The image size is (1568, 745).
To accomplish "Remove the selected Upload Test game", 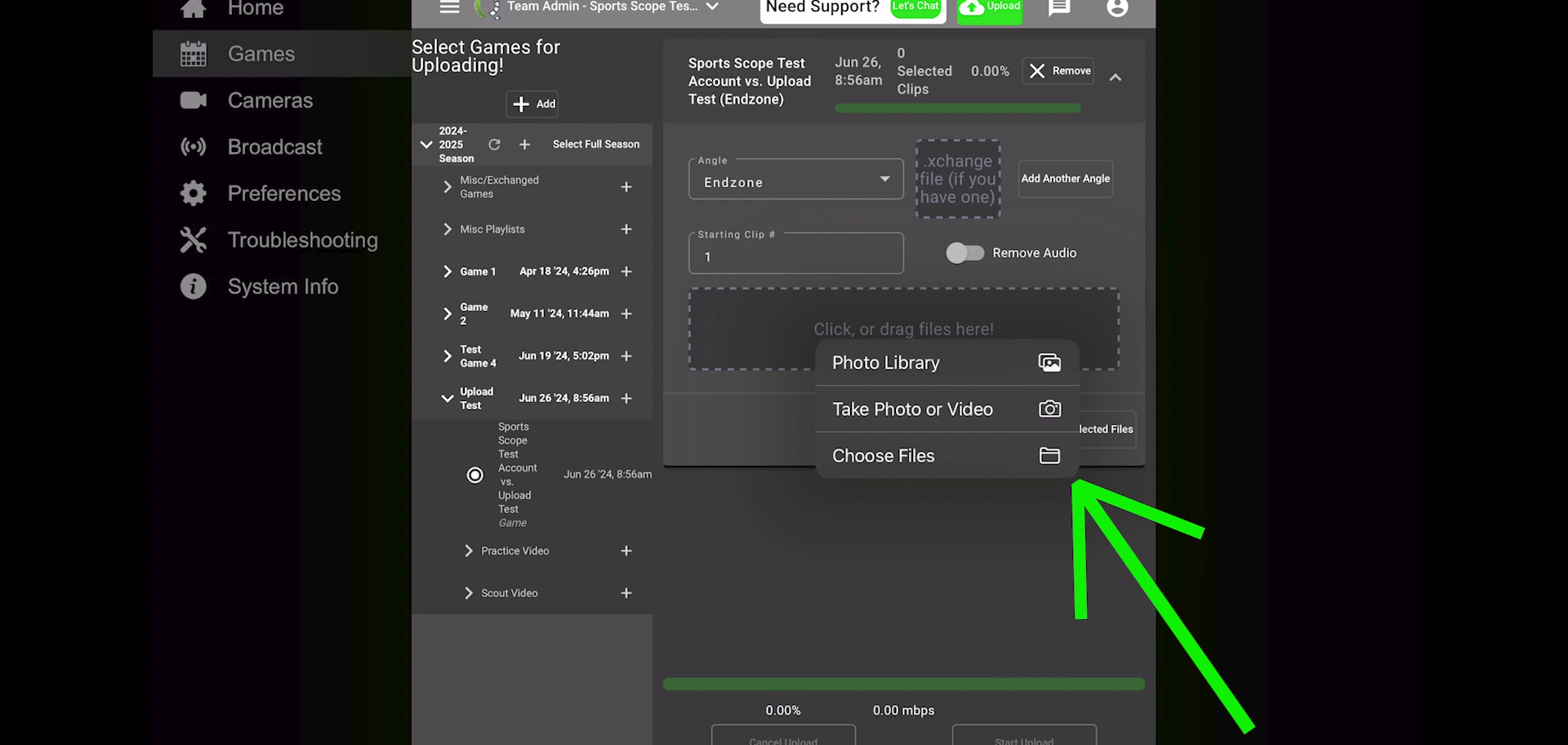I will click(1058, 71).
